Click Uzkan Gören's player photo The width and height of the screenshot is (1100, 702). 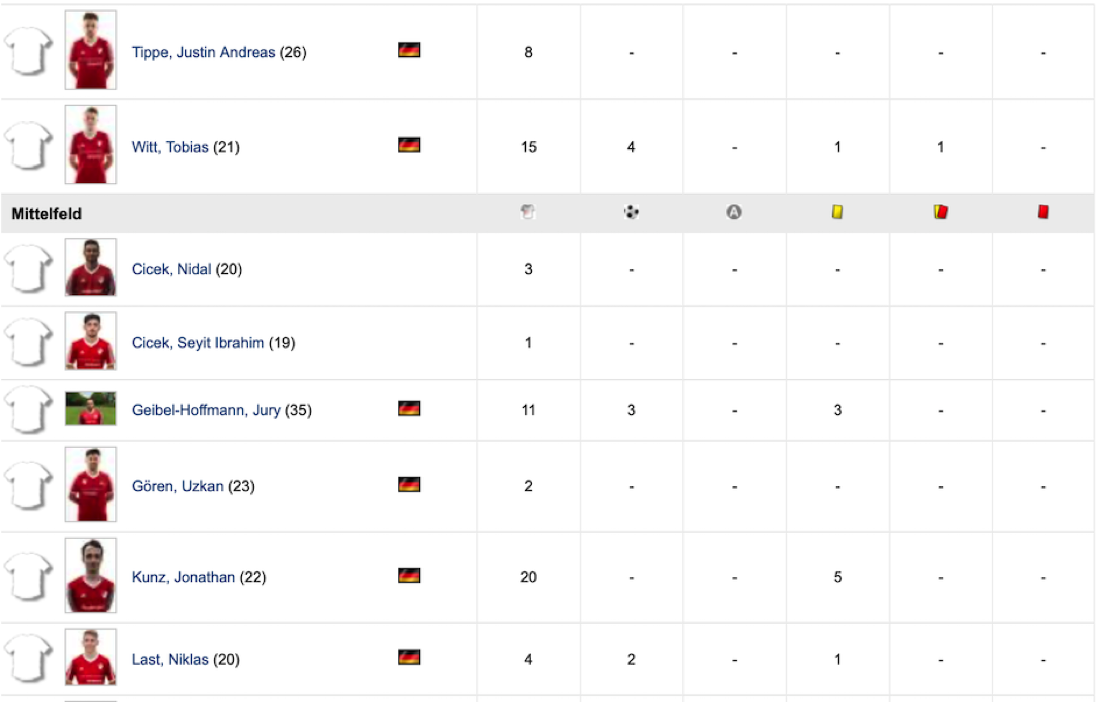coord(91,485)
